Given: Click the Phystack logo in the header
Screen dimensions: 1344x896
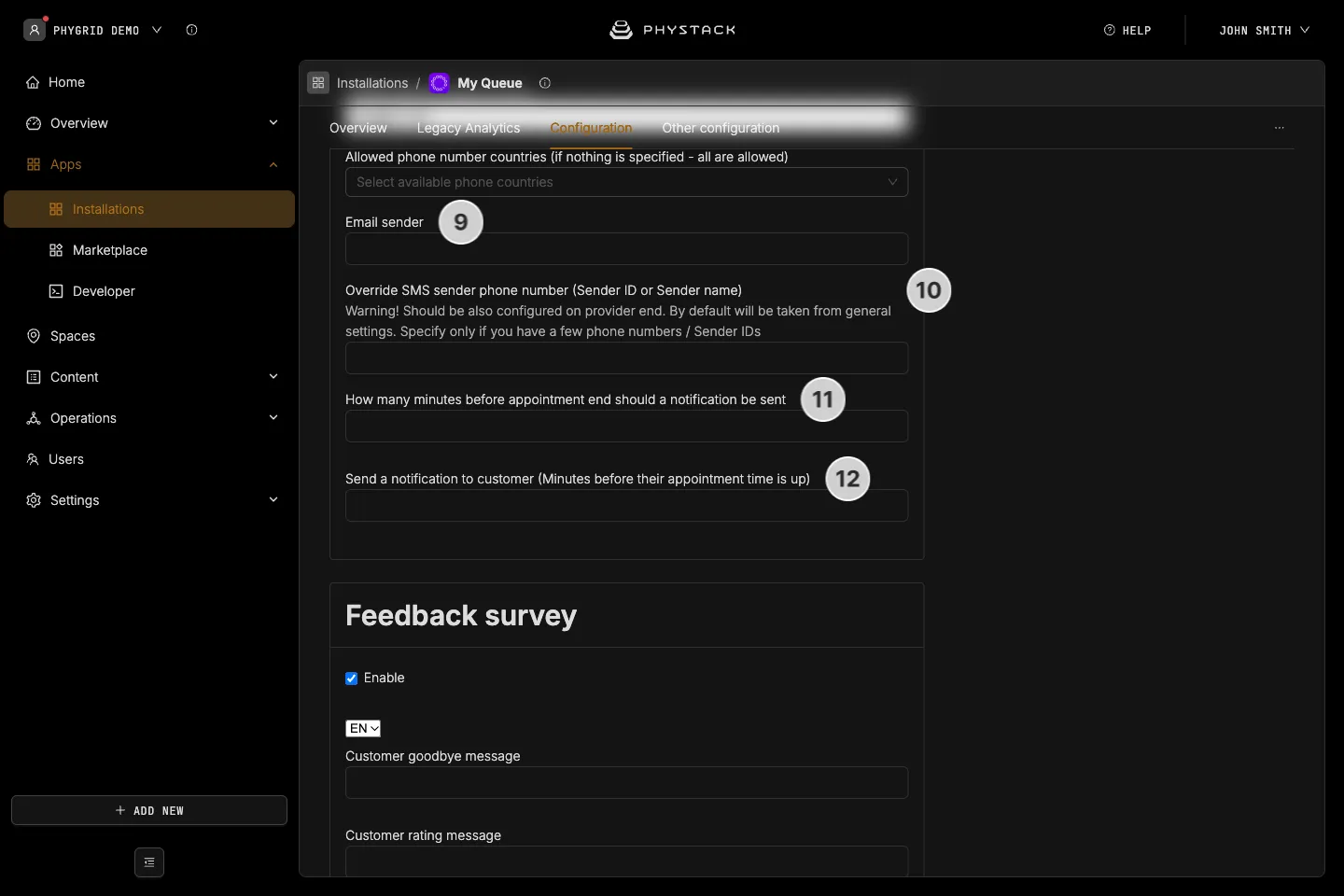Looking at the screenshot, I should point(672,30).
